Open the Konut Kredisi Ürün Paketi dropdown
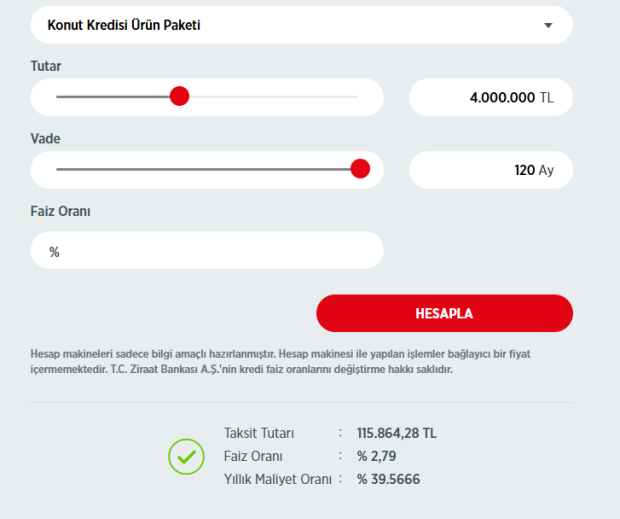The image size is (620, 519). pos(300,25)
